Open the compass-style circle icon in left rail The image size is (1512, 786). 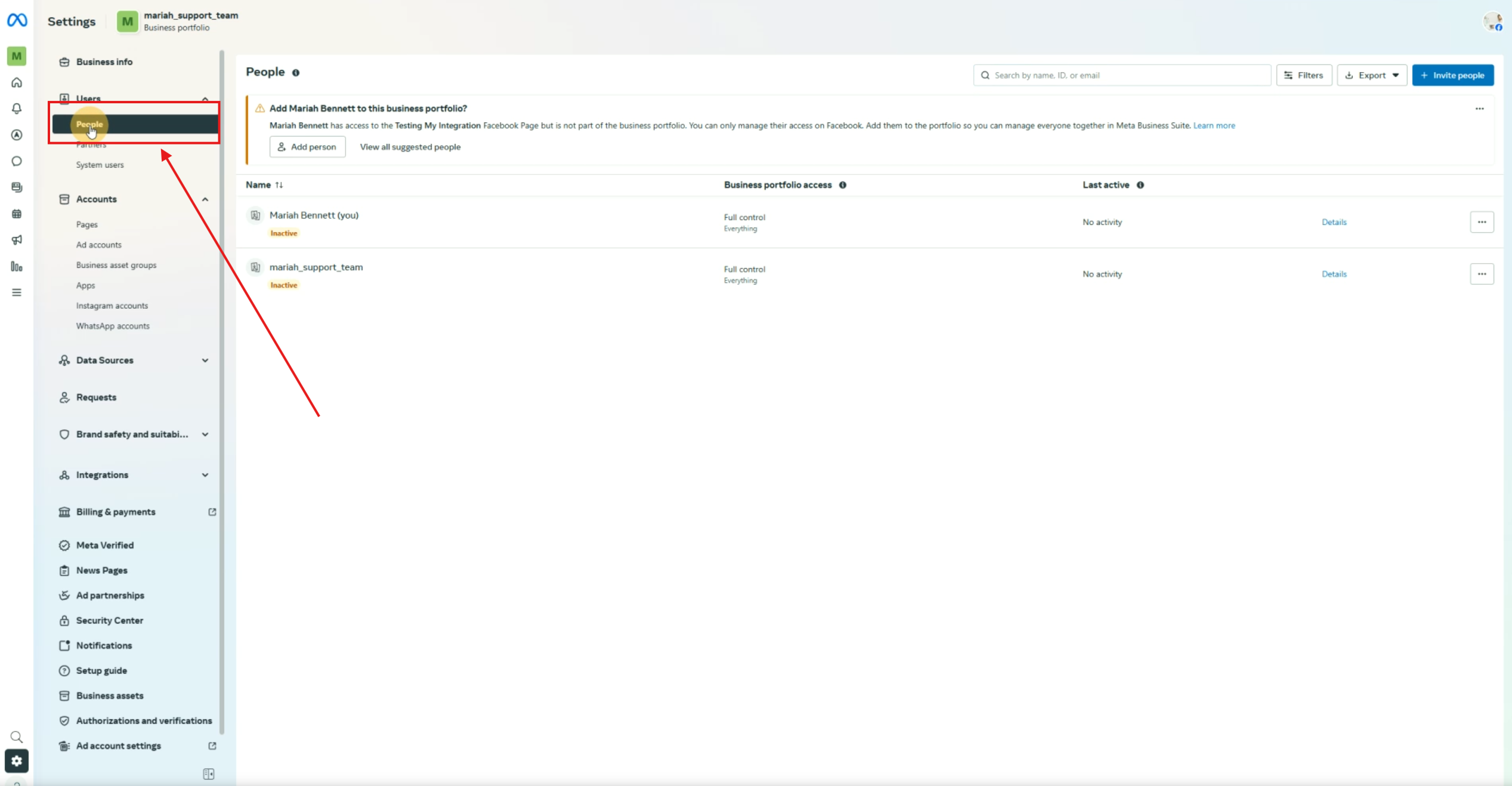coord(17,135)
